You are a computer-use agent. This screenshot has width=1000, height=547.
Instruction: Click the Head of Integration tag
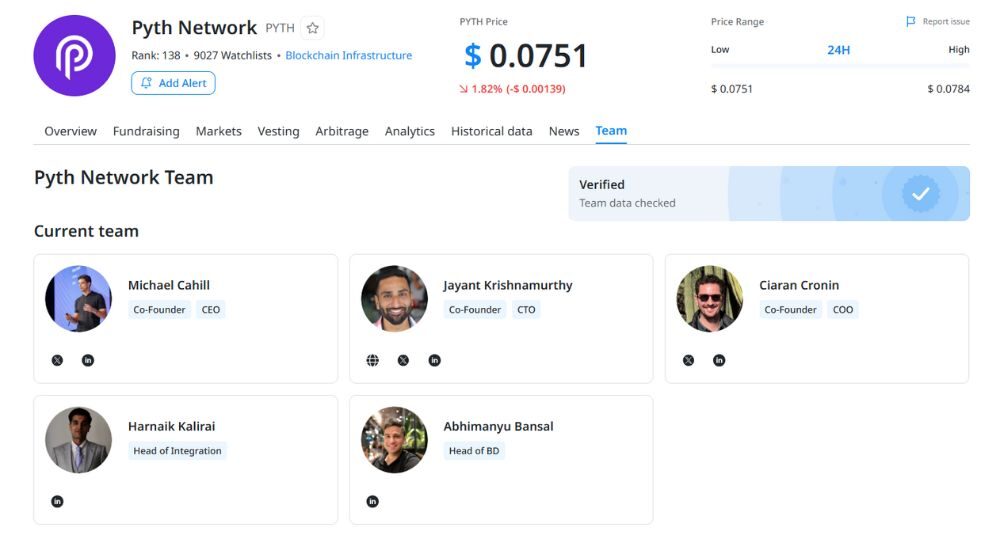pos(177,451)
